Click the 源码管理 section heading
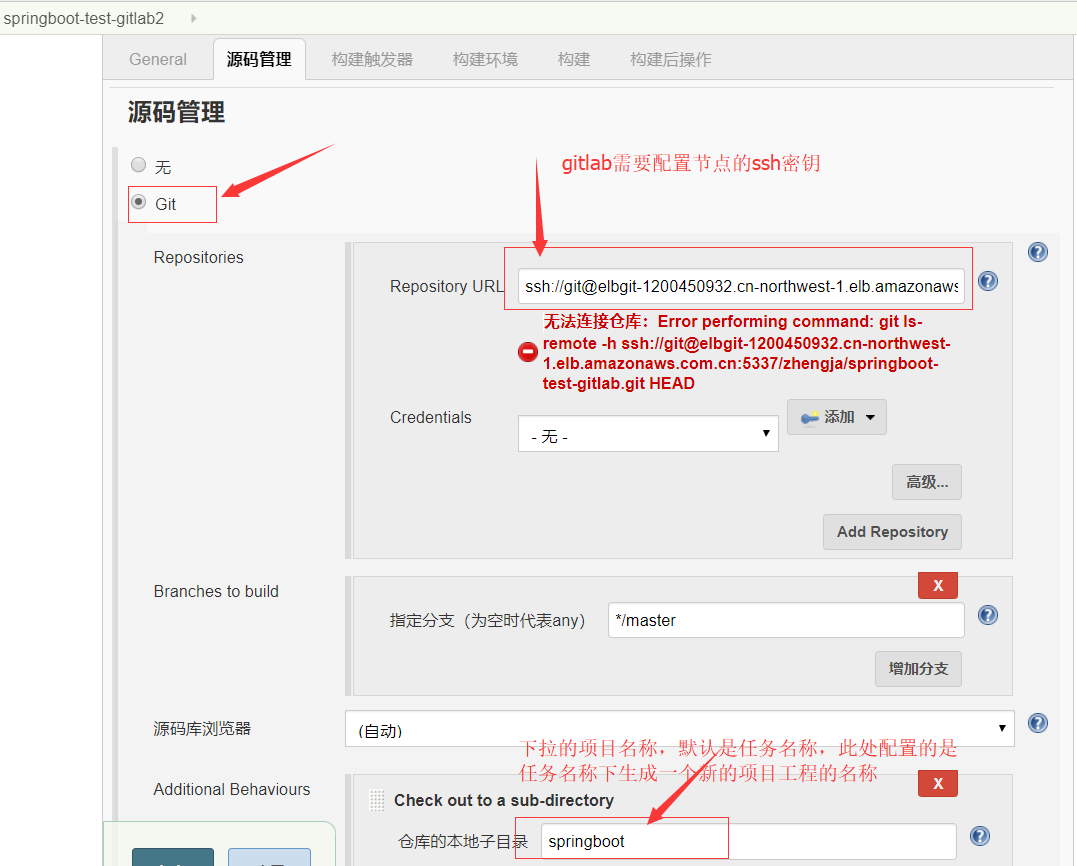This screenshot has width=1077, height=866. (177, 112)
